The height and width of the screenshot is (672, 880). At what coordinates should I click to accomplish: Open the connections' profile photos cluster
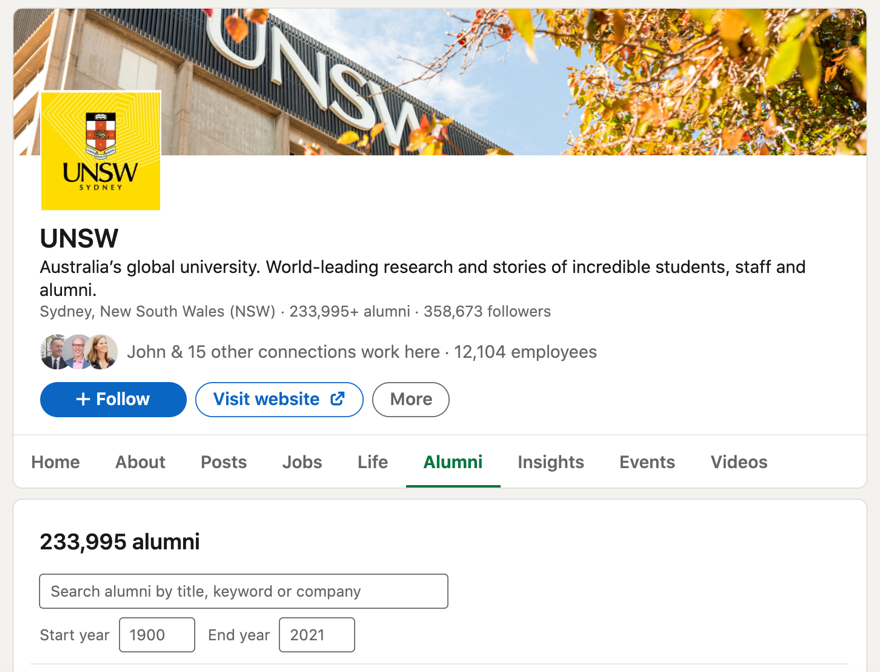79,352
